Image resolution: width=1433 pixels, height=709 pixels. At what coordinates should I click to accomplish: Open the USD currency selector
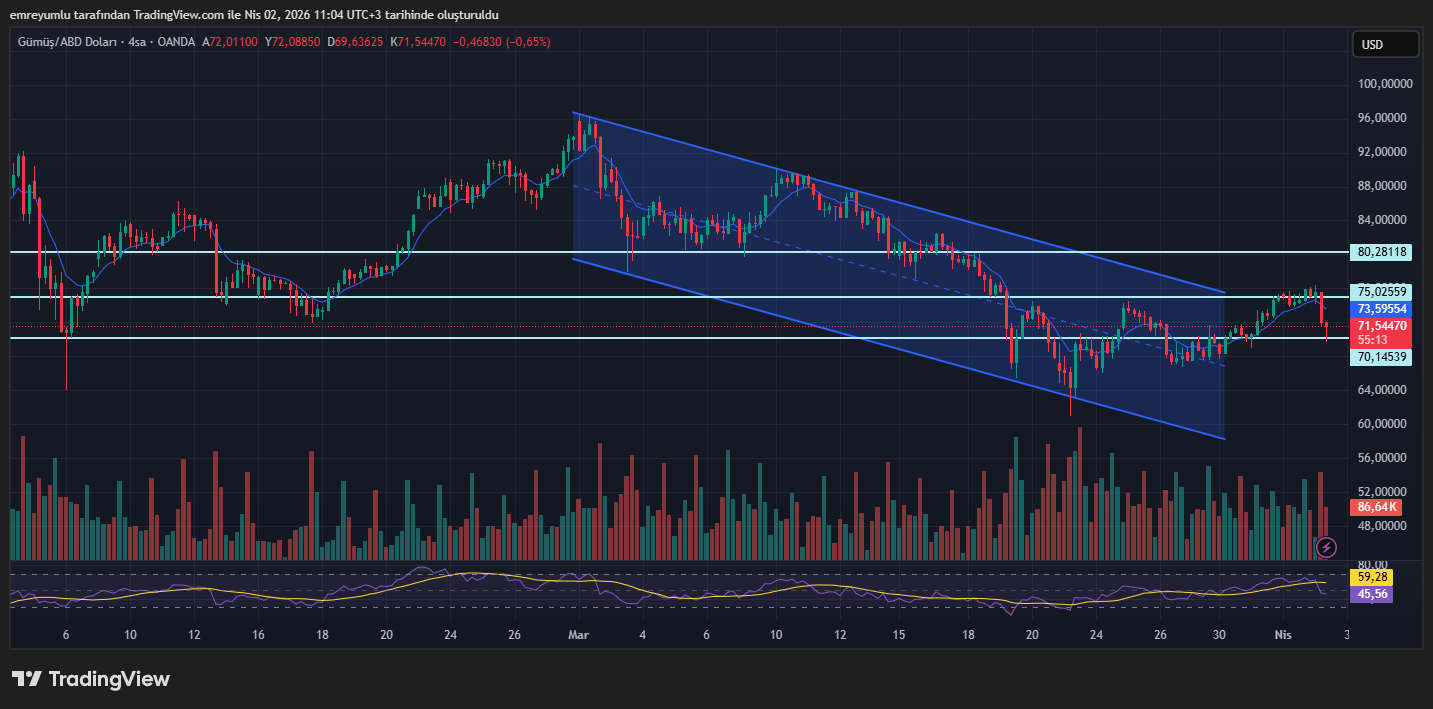[1384, 44]
